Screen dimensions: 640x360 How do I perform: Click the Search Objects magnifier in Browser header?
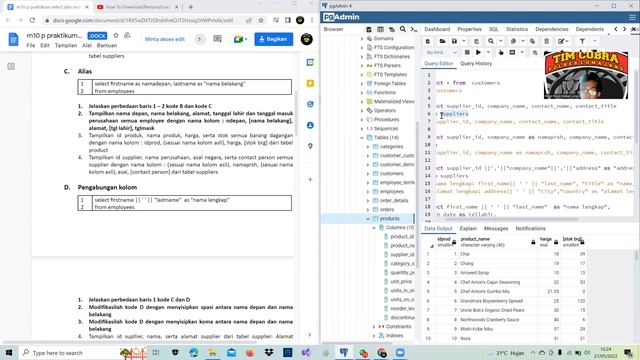coord(403,29)
